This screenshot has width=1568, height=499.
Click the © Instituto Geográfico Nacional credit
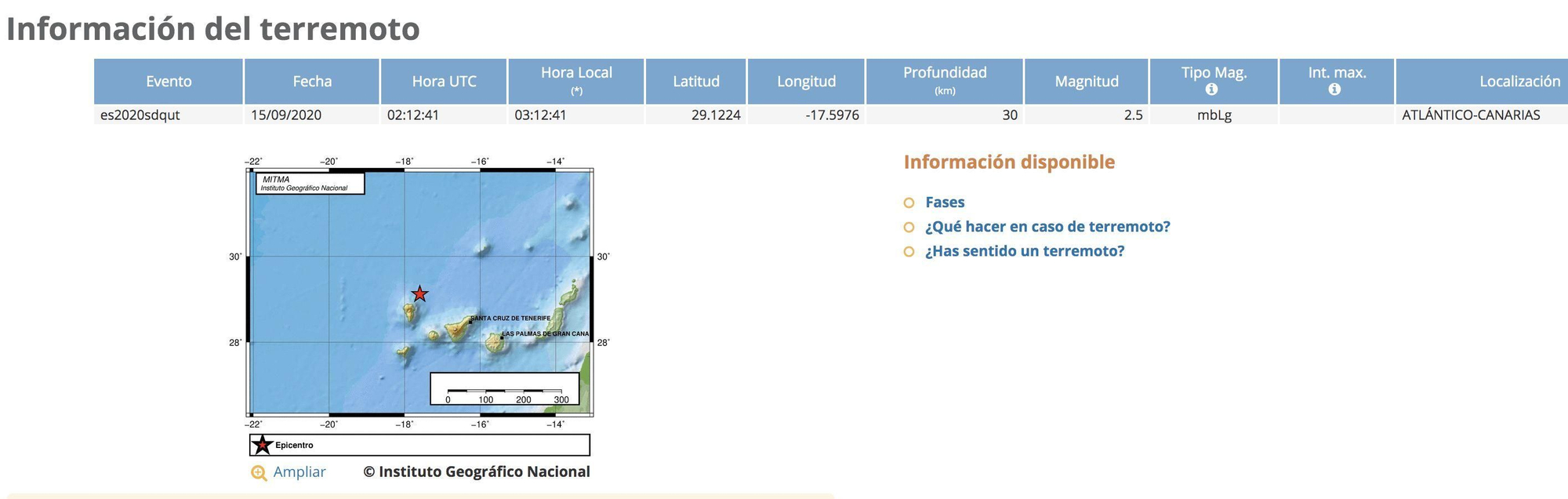pos(477,472)
